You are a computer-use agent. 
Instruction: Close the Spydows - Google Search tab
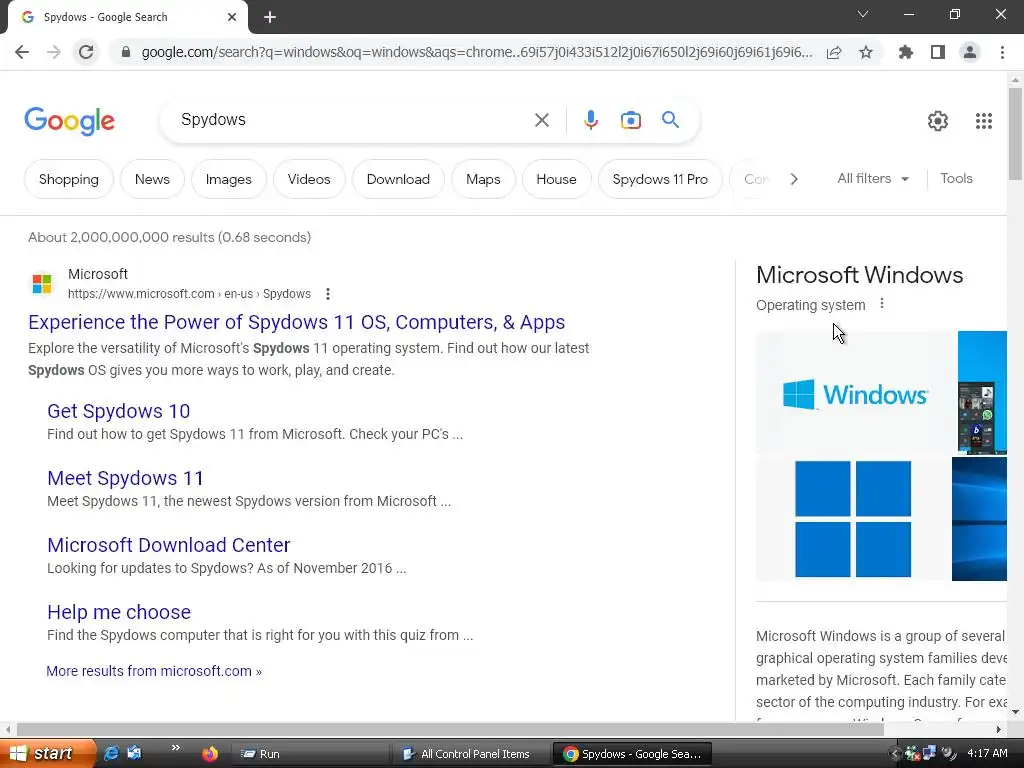232,17
